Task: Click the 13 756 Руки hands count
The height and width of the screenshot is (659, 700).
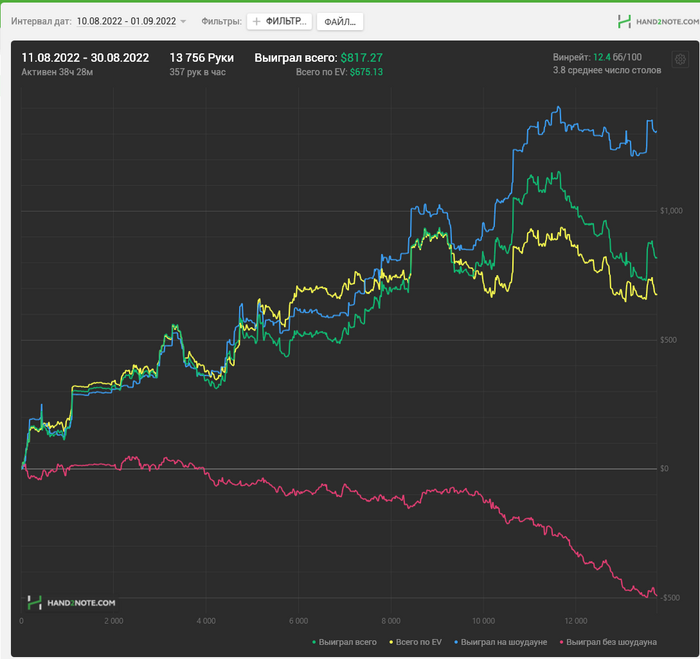Action: pyautogui.click(x=202, y=58)
